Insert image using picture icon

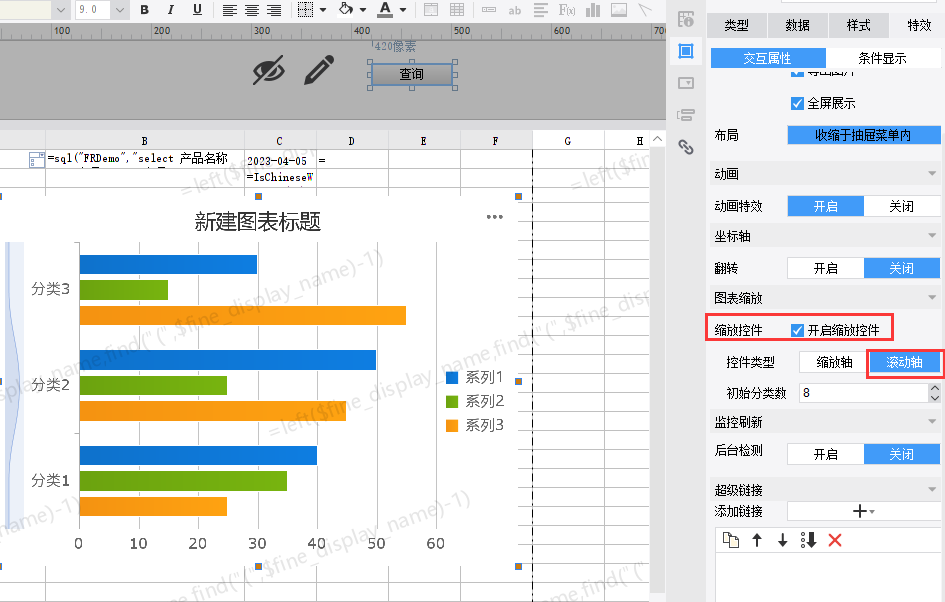(x=619, y=10)
